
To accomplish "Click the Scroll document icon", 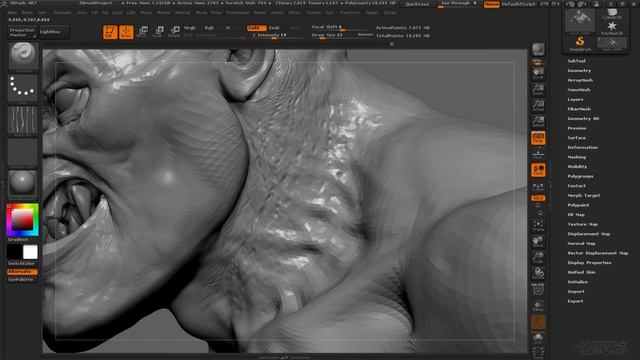I will [x=538, y=73].
